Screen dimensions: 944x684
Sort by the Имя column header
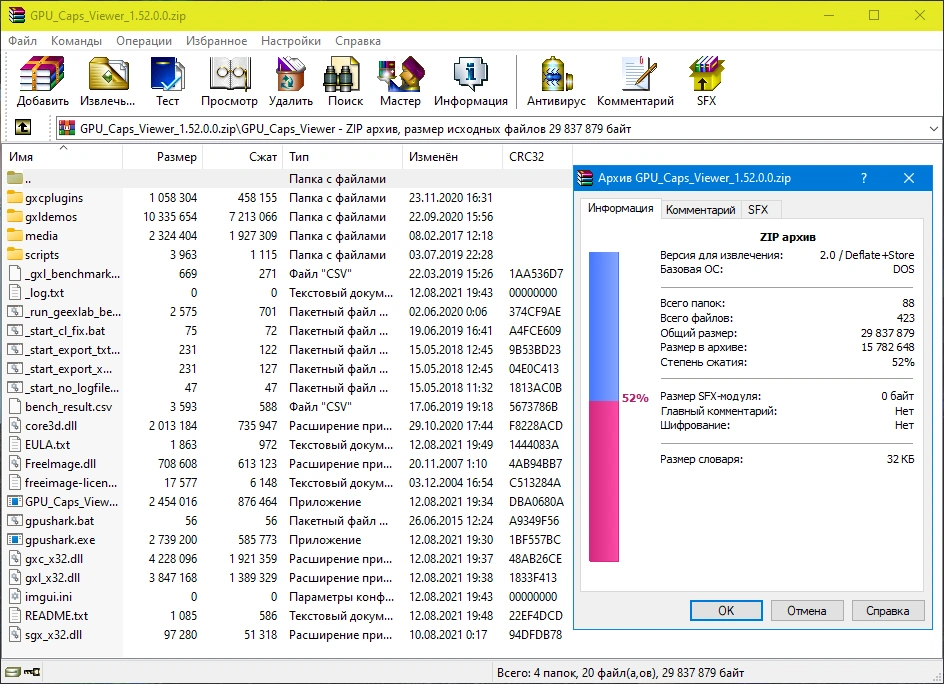click(x=63, y=157)
